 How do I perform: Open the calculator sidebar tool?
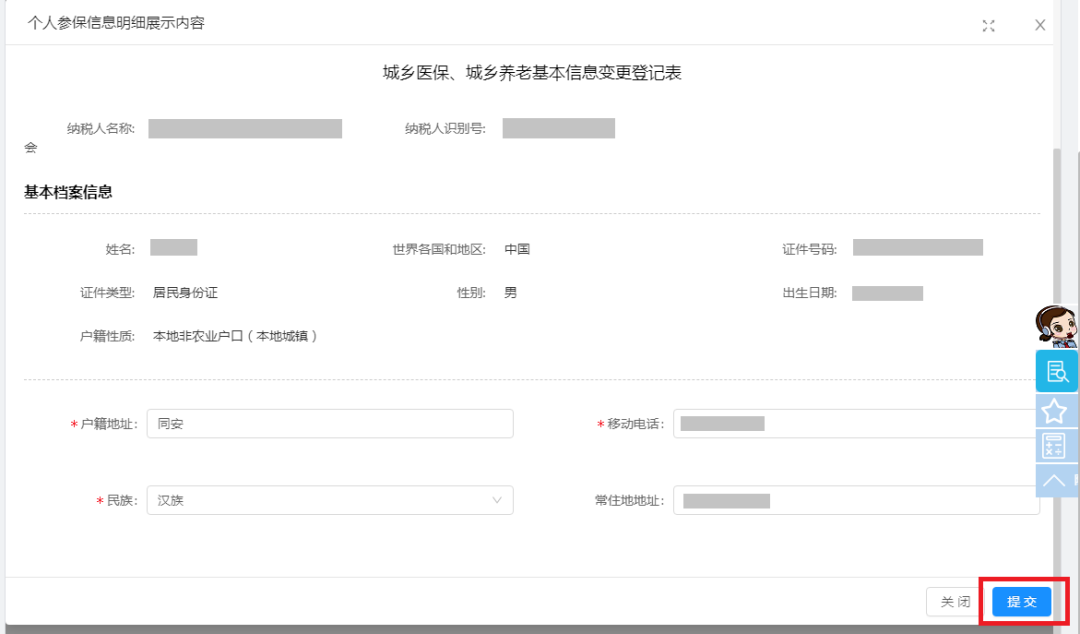tap(1055, 446)
